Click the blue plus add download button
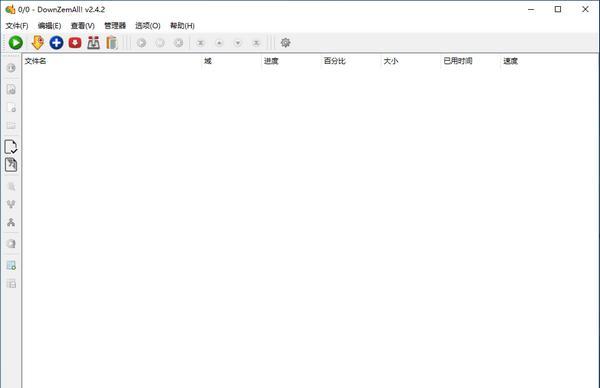This screenshot has width=600, height=388. tap(56, 42)
